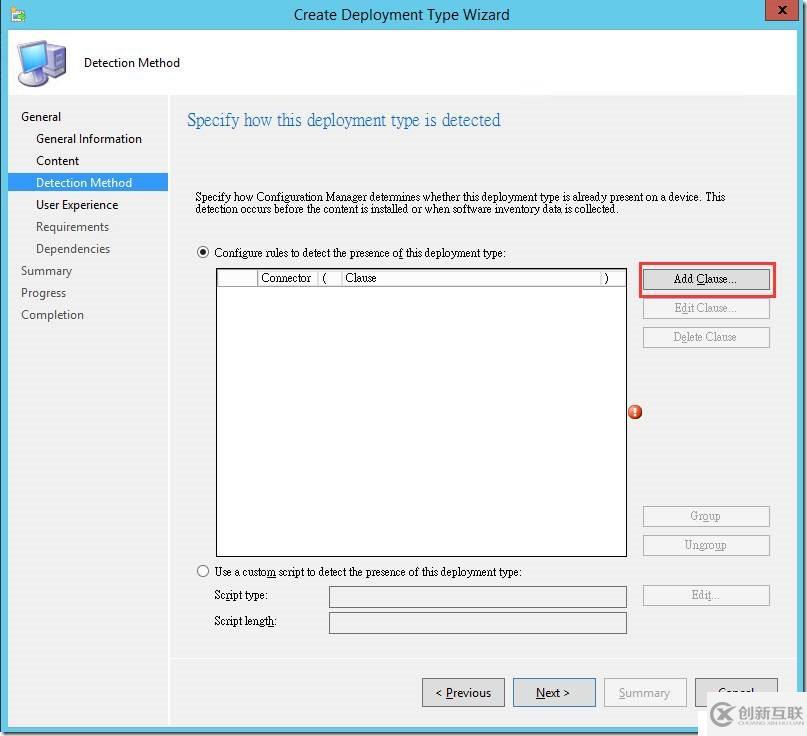The height and width of the screenshot is (736, 807).
Task: Click the red error warning icon
Action: point(635,412)
